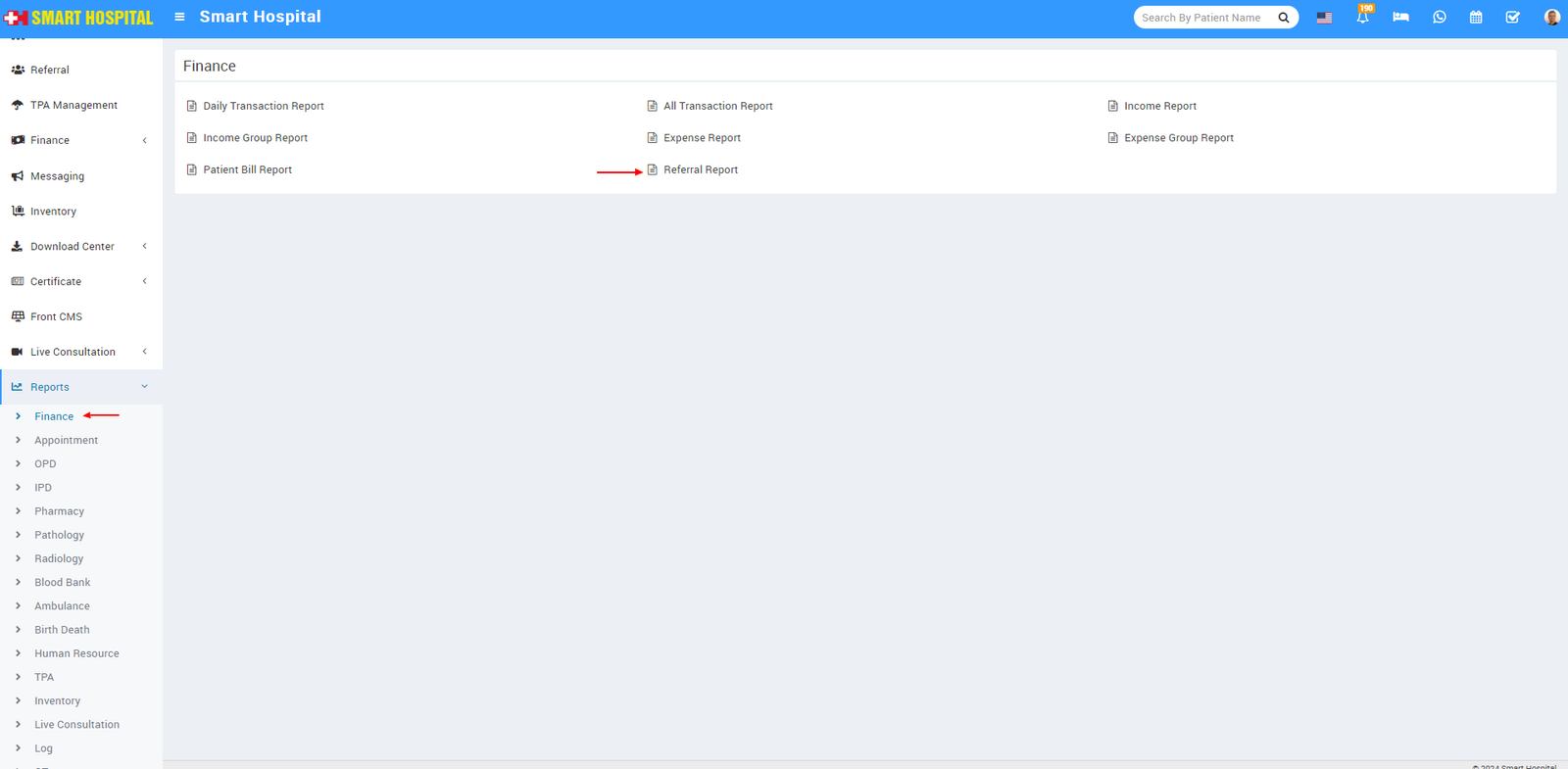Expand the Certificate sidebar menu
Screen dimensions: 1568x769
pyautogui.click(x=56, y=281)
